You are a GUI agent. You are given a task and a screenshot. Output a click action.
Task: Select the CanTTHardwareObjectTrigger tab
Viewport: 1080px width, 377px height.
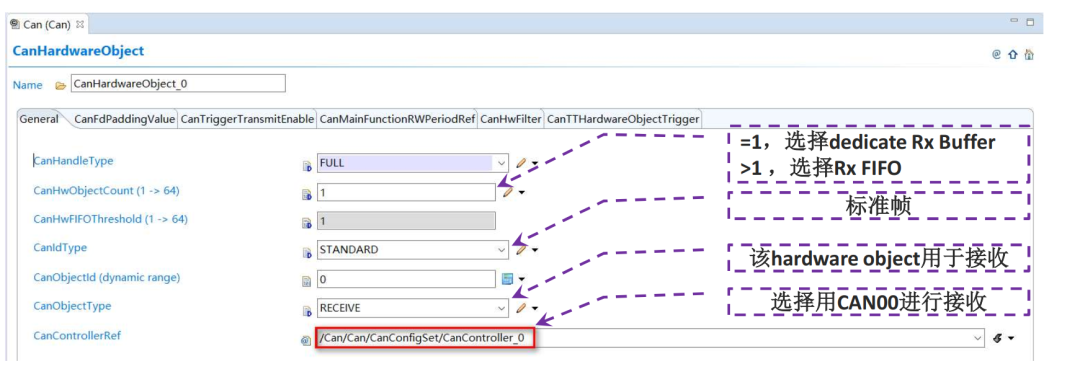tap(623, 119)
